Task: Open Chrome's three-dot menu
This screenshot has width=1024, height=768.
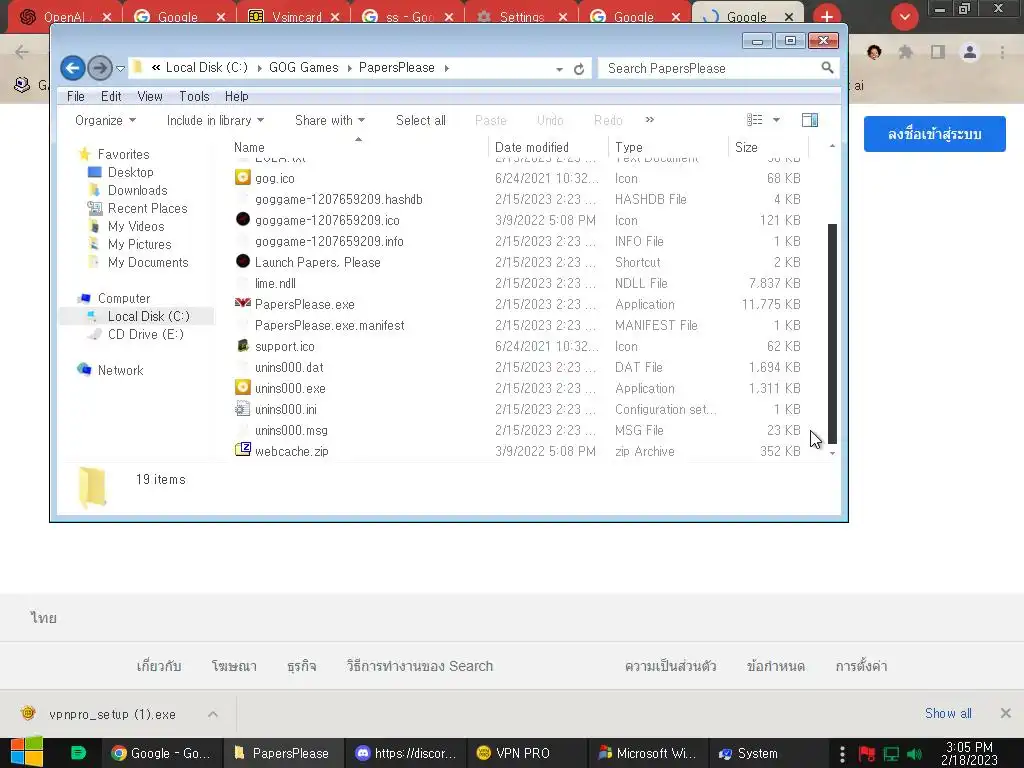Action: pos(1002,52)
